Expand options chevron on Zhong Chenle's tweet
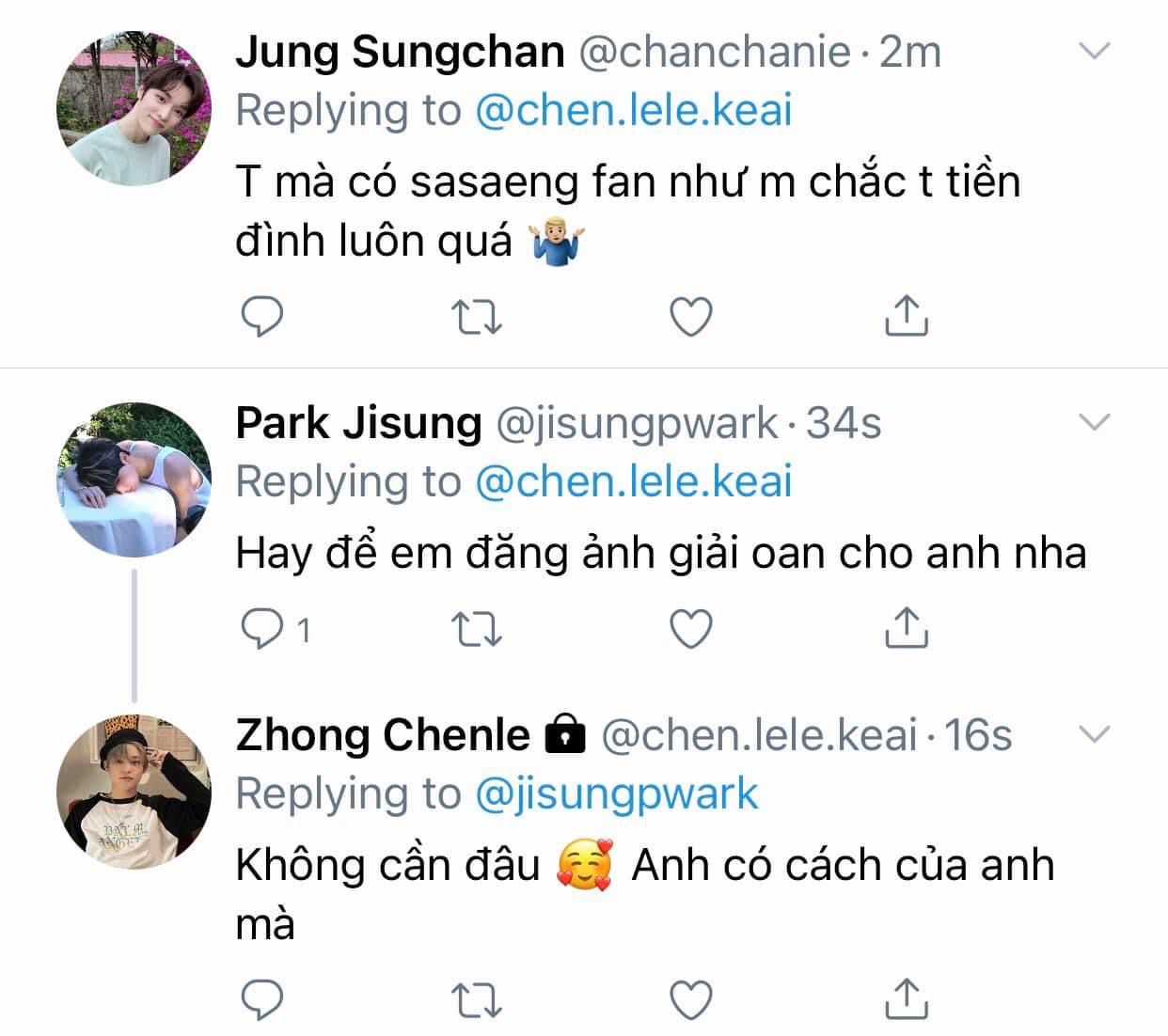 1094,734
